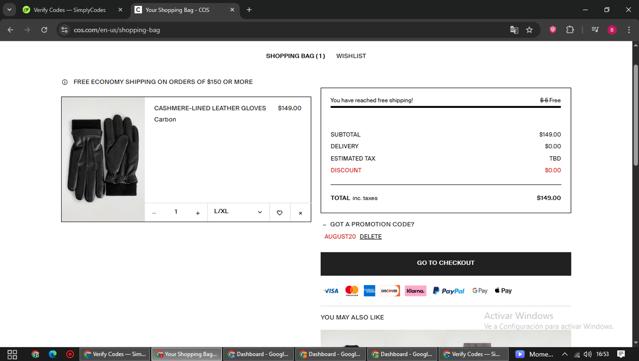Open the leather gloves product image
This screenshot has width=639, height=361.
pos(104,159)
